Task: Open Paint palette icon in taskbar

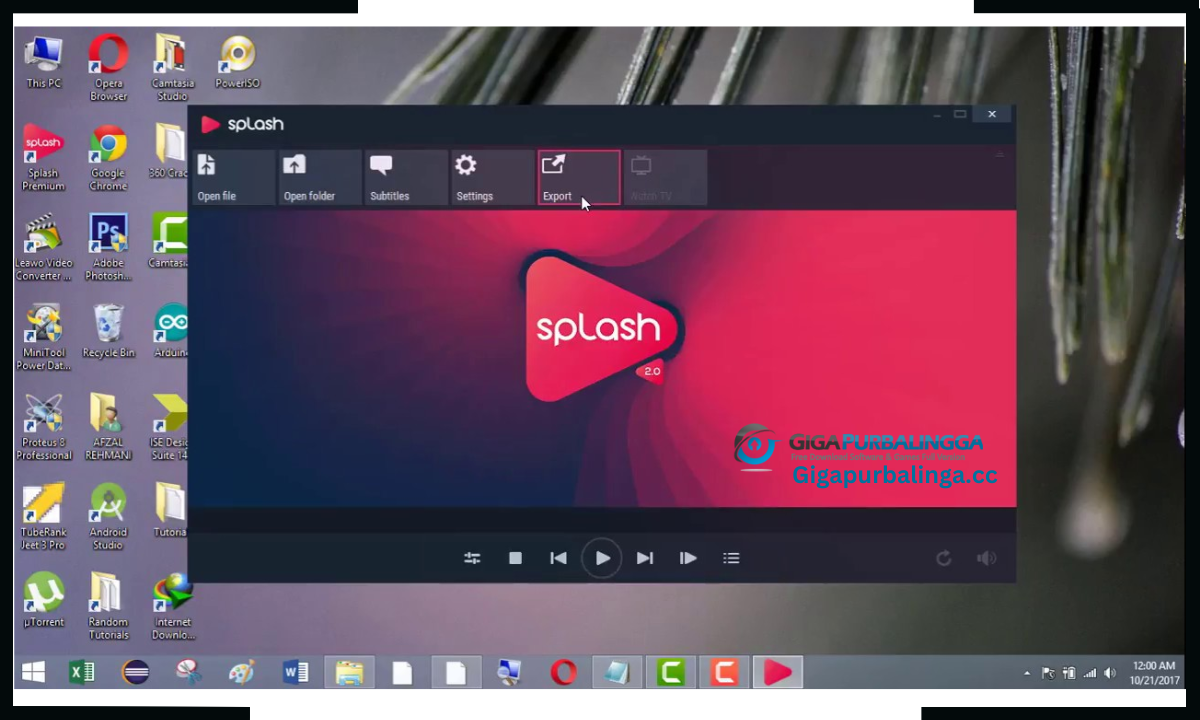Action: [x=241, y=672]
